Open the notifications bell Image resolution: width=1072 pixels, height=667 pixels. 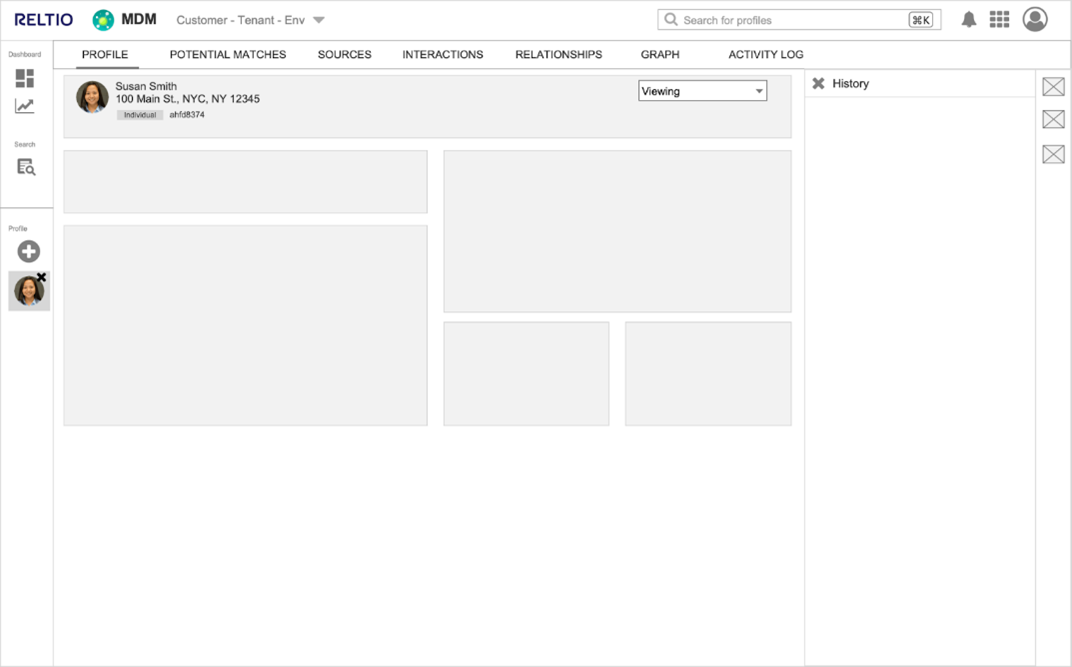click(968, 18)
